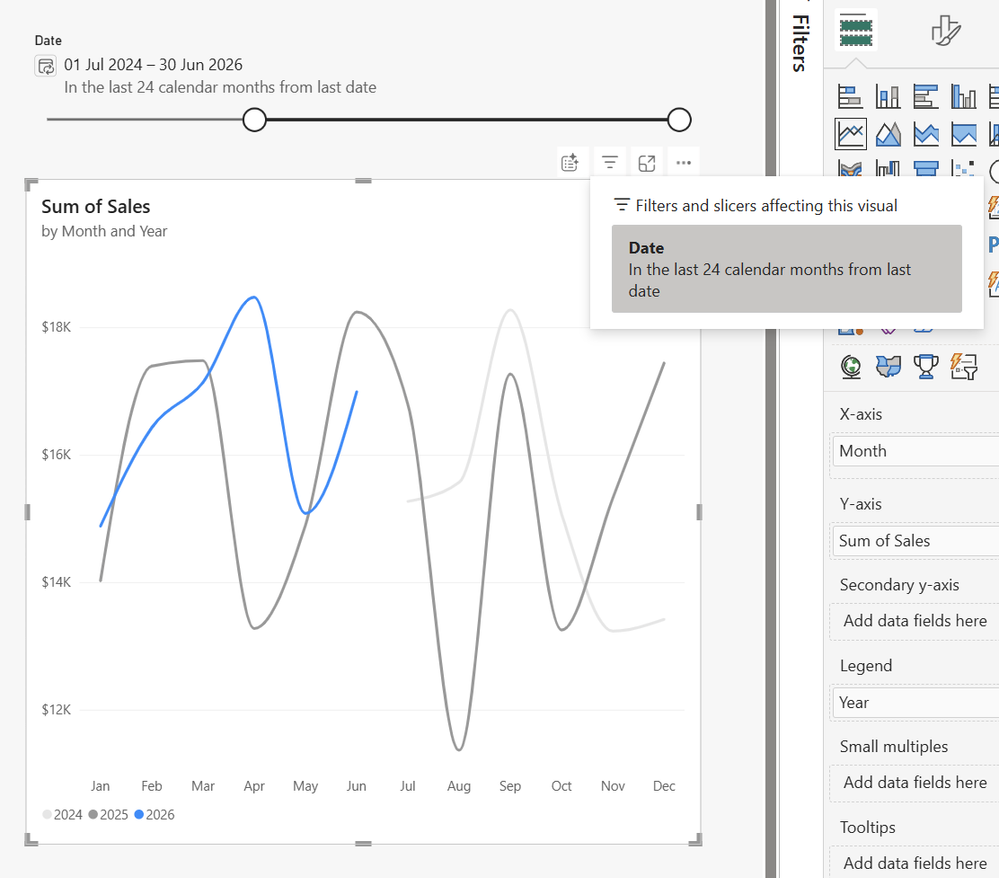
Task: Click the Tooltips Add data fields well
Action: (x=915, y=863)
